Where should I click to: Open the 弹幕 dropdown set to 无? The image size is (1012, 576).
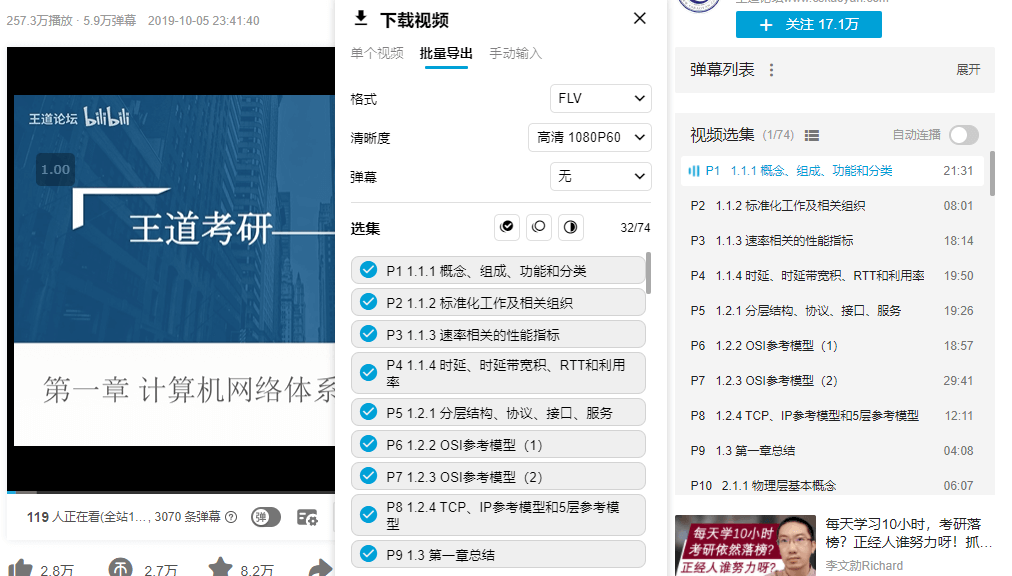[600, 177]
